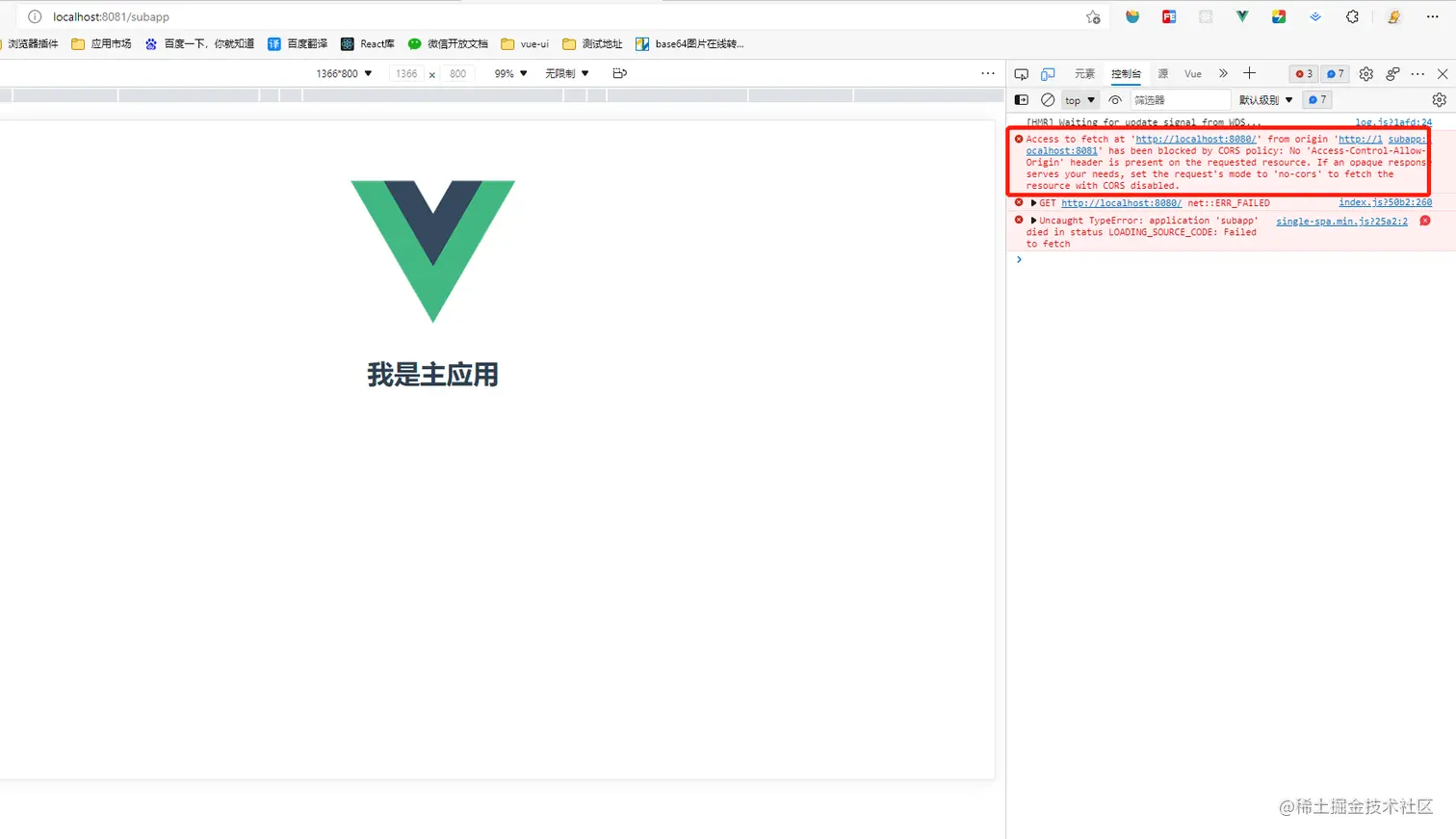
Task: Open DevTools settings gear
Action: (x=1365, y=73)
